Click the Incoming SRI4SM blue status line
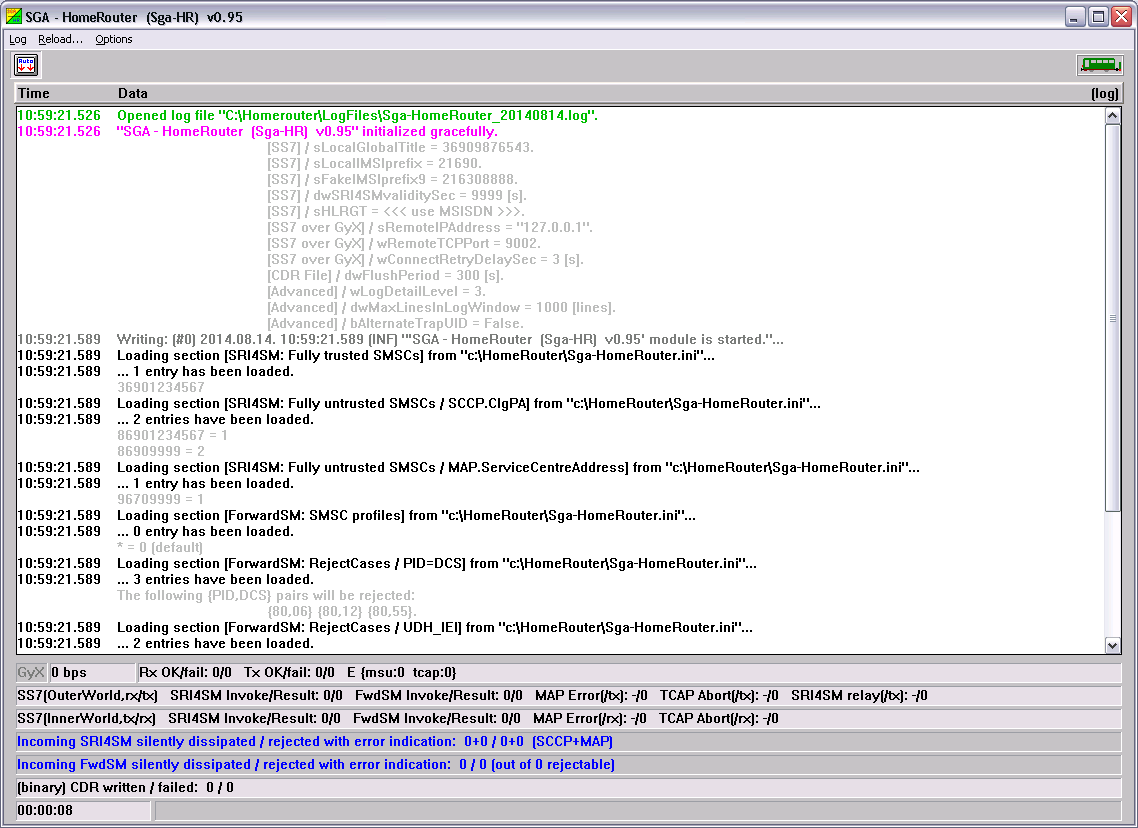 (315, 742)
